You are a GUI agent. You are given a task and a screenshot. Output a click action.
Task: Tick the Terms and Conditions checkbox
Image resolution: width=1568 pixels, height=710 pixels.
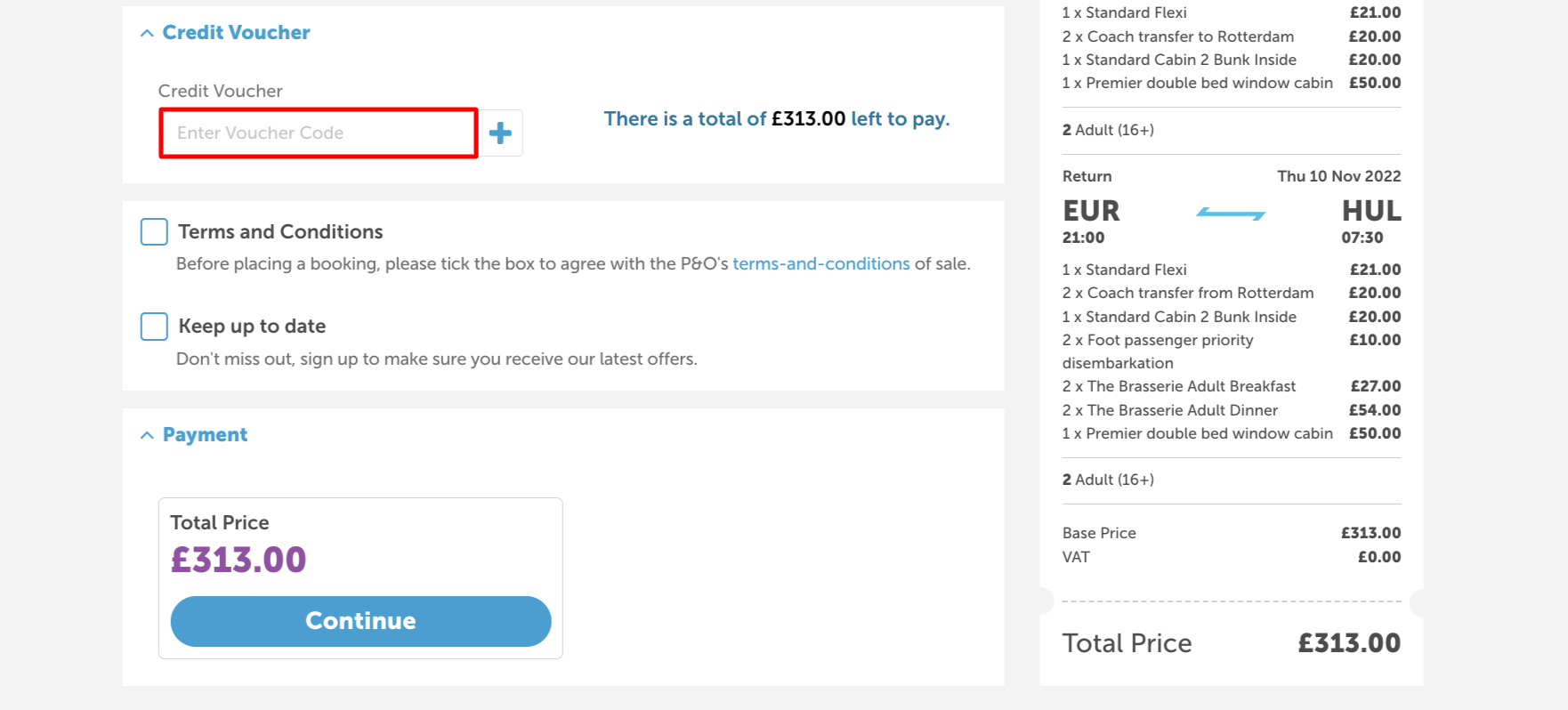(x=153, y=231)
